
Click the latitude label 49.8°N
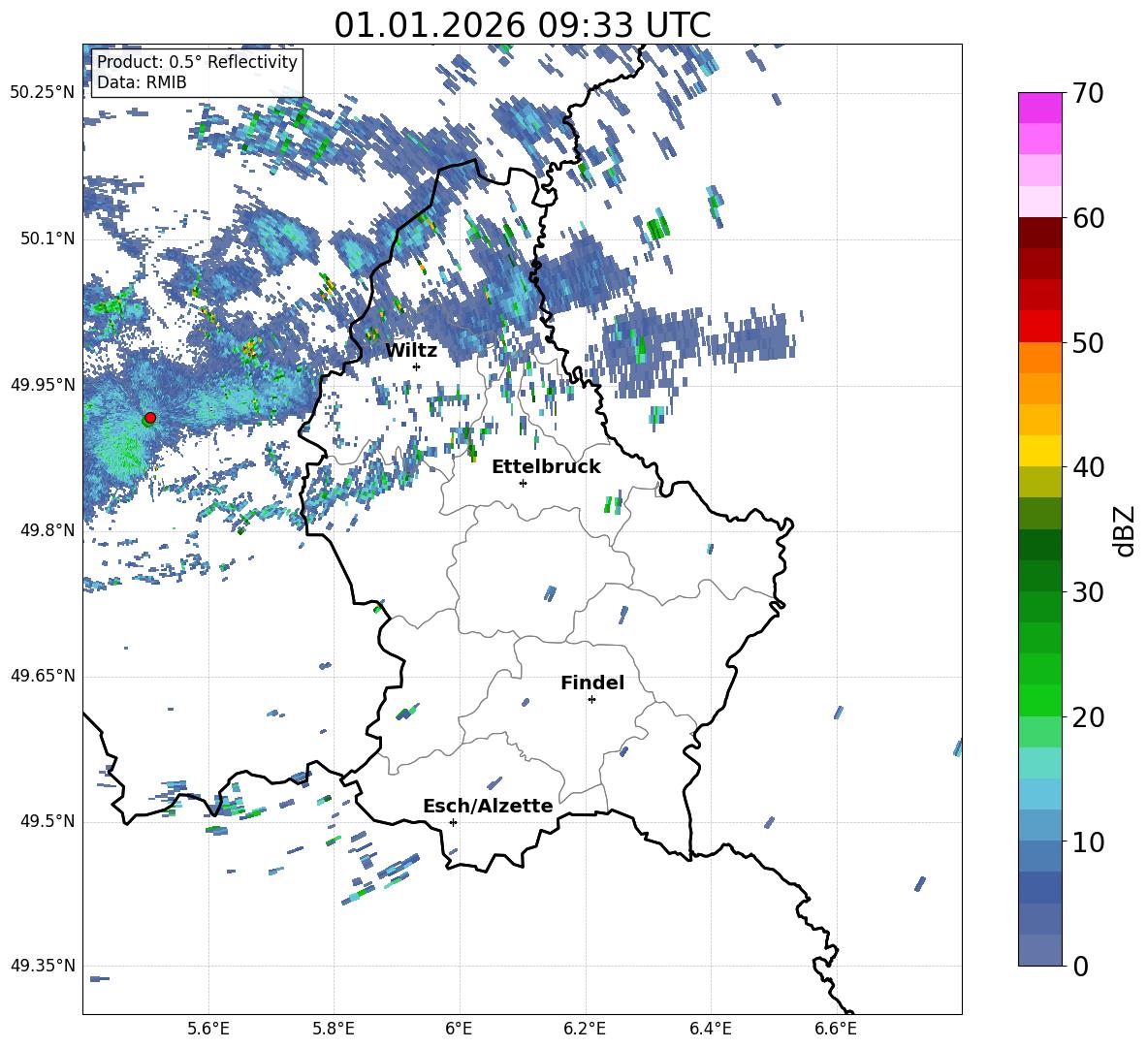(48, 530)
